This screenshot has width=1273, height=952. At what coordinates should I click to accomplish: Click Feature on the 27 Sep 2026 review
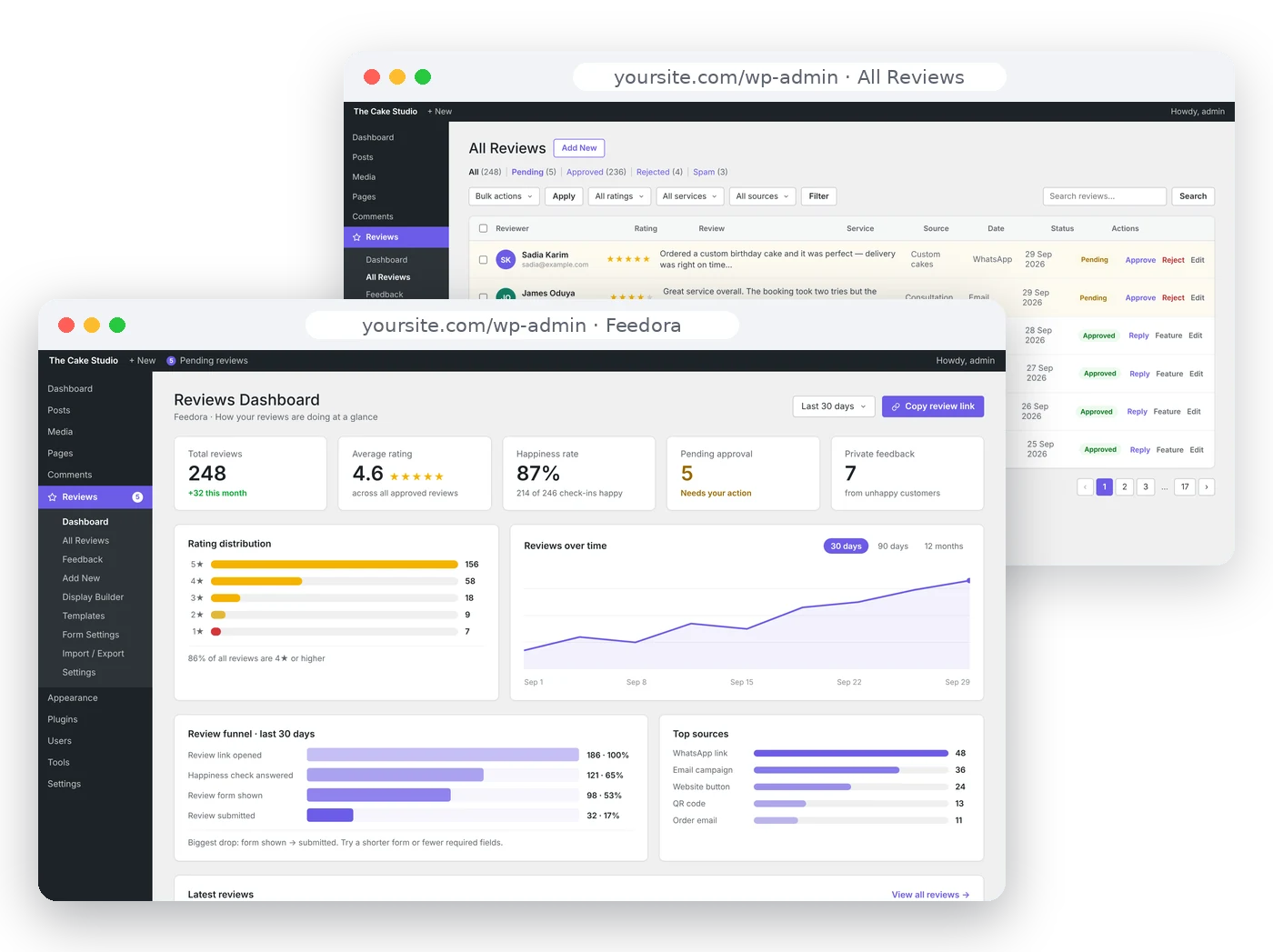(x=1169, y=374)
